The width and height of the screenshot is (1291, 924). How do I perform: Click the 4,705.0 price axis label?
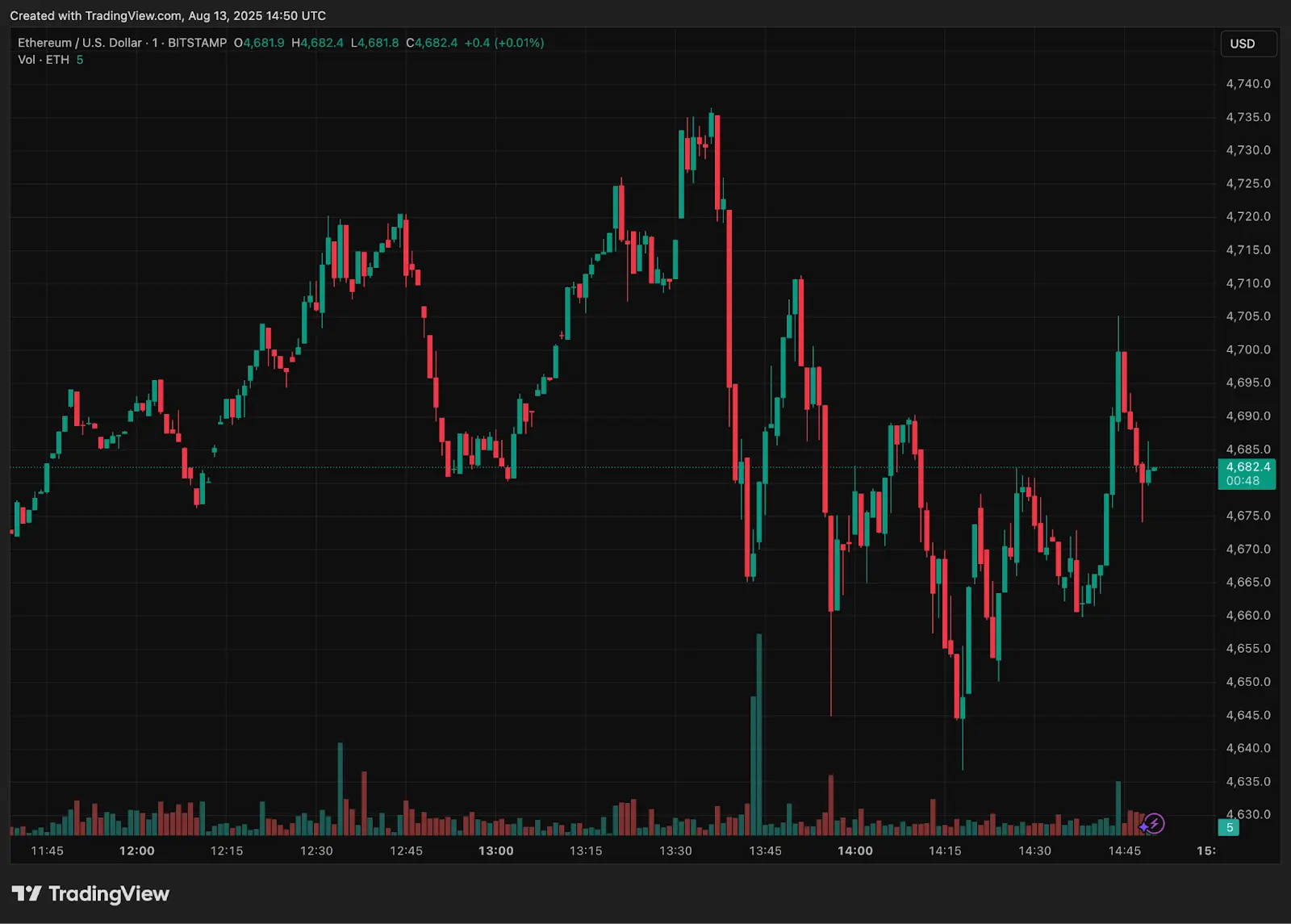pos(1248,316)
